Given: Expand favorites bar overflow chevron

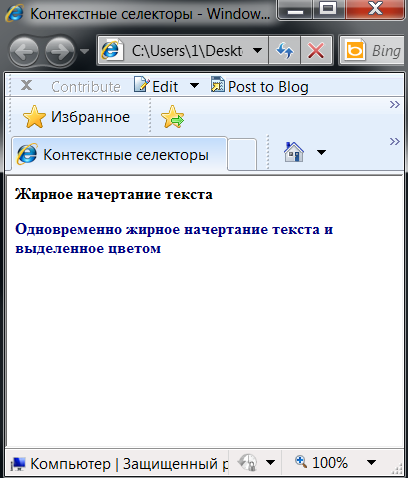Looking at the screenshot, I should tap(395, 105).
